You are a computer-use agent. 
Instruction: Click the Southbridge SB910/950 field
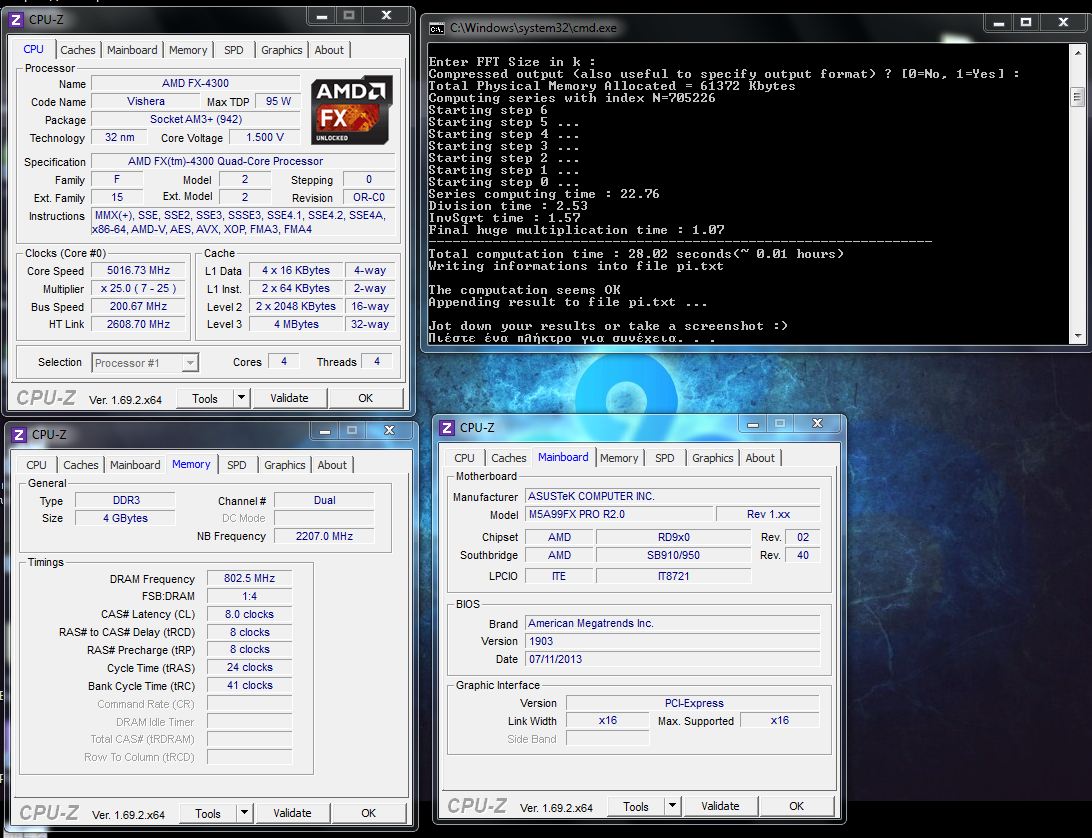[673, 555]
